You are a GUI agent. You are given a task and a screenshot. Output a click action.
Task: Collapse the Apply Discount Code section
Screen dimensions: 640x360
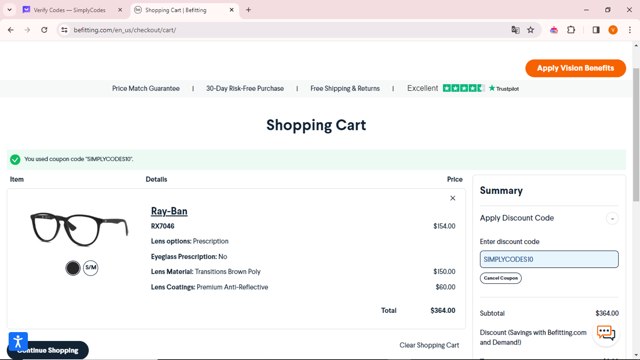[x=612, y=218]
